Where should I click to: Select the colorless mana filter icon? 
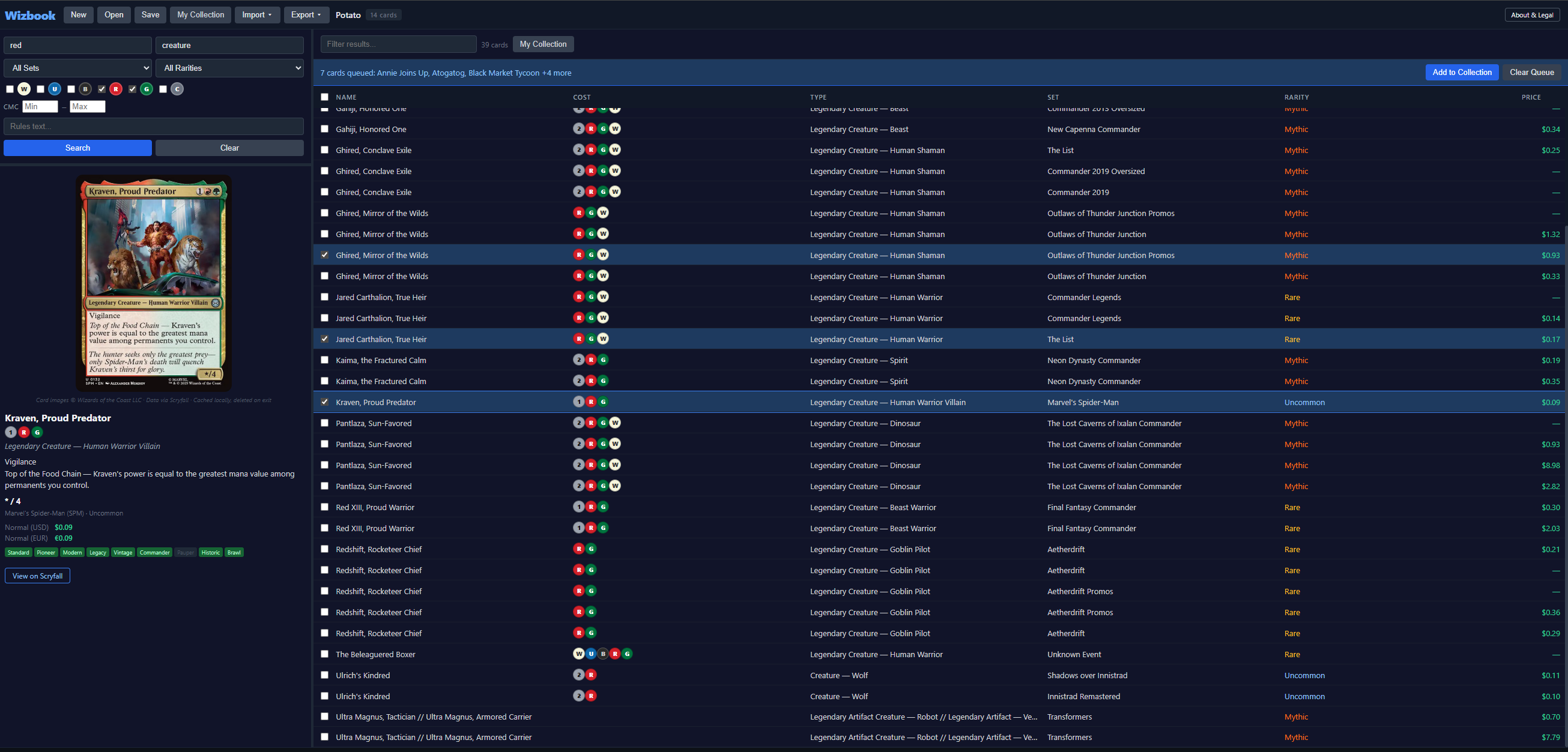[177, 89]
